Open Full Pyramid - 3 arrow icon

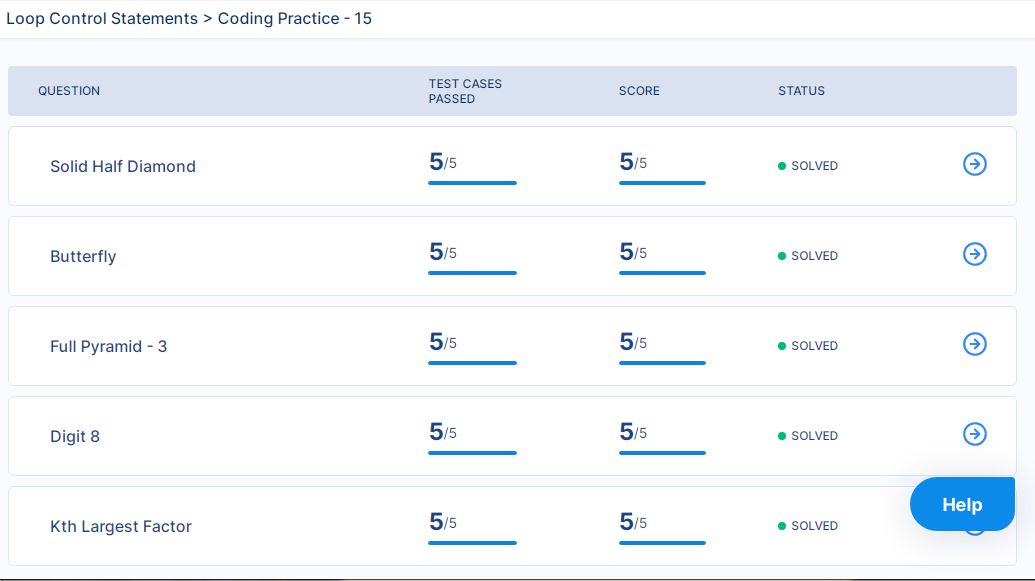pos(974,345)
